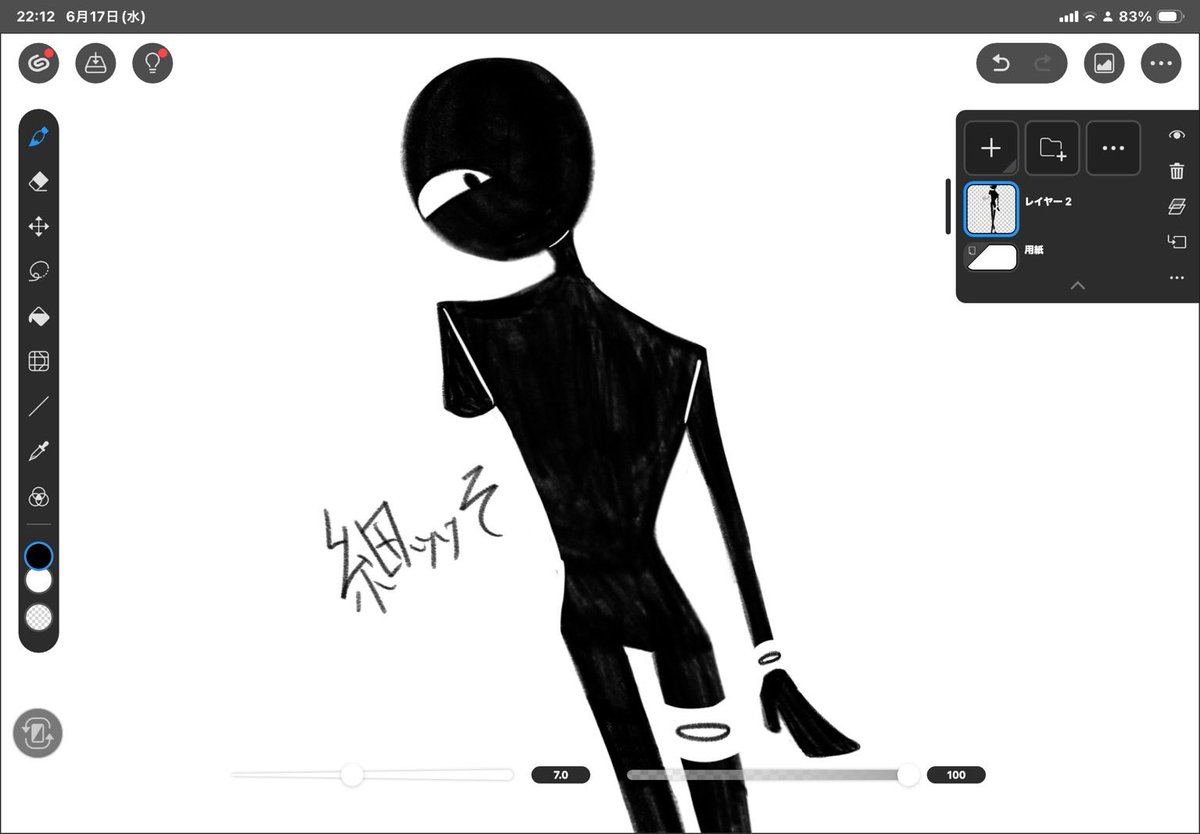Click the brush size slider handle

(352, 775)
